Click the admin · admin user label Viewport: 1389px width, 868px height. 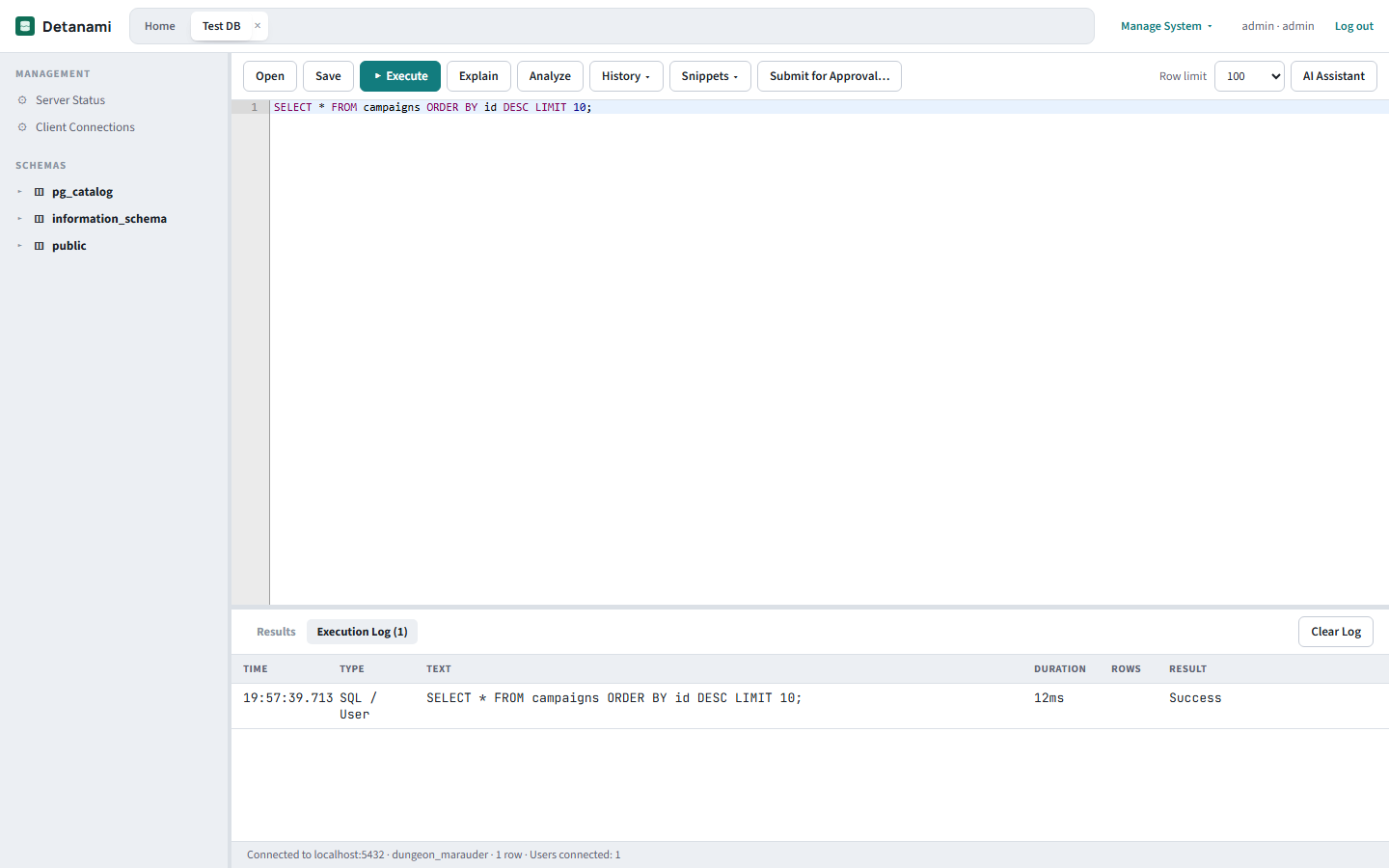coord(1278,26)
